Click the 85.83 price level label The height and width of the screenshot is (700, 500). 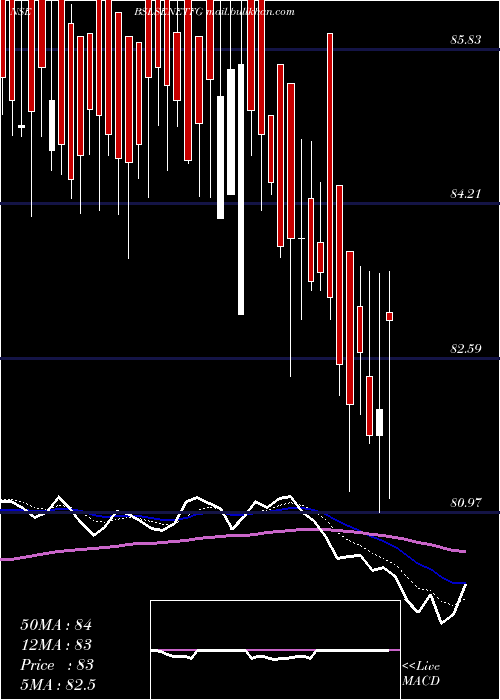(x=466, y=40)
